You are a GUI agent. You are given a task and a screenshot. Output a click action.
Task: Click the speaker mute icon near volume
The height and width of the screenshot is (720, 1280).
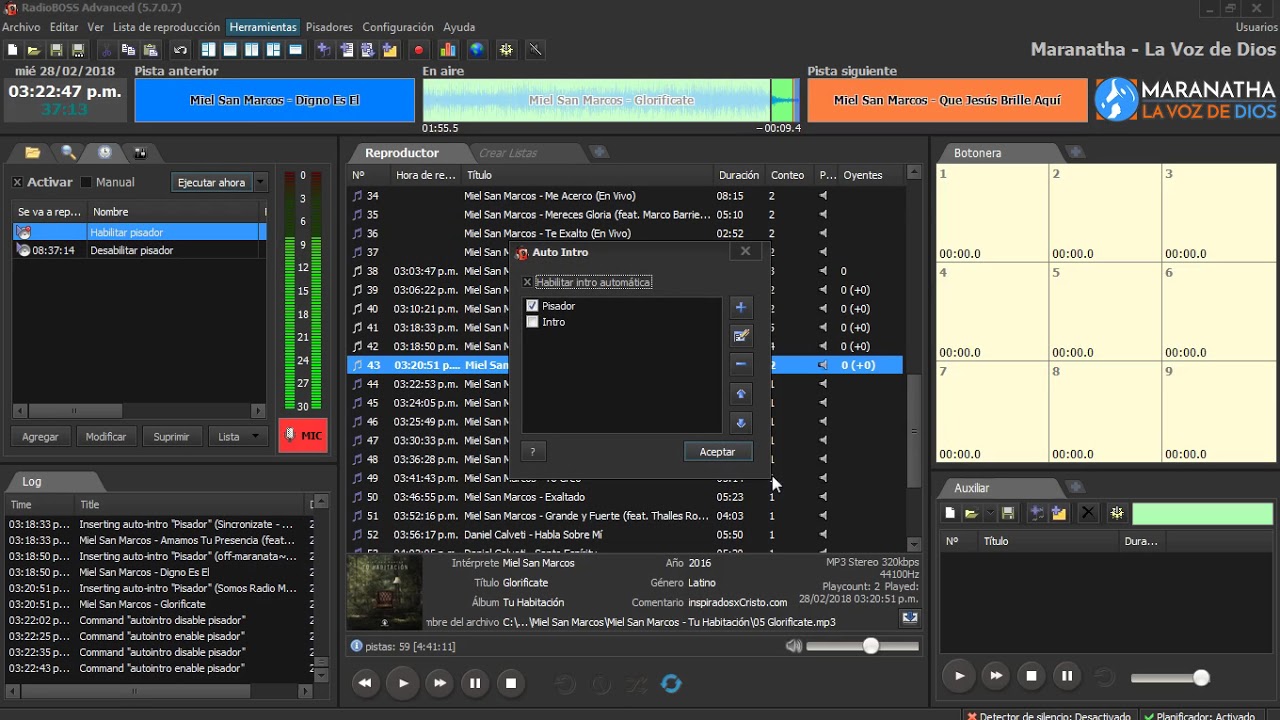[x=794, y=646]
